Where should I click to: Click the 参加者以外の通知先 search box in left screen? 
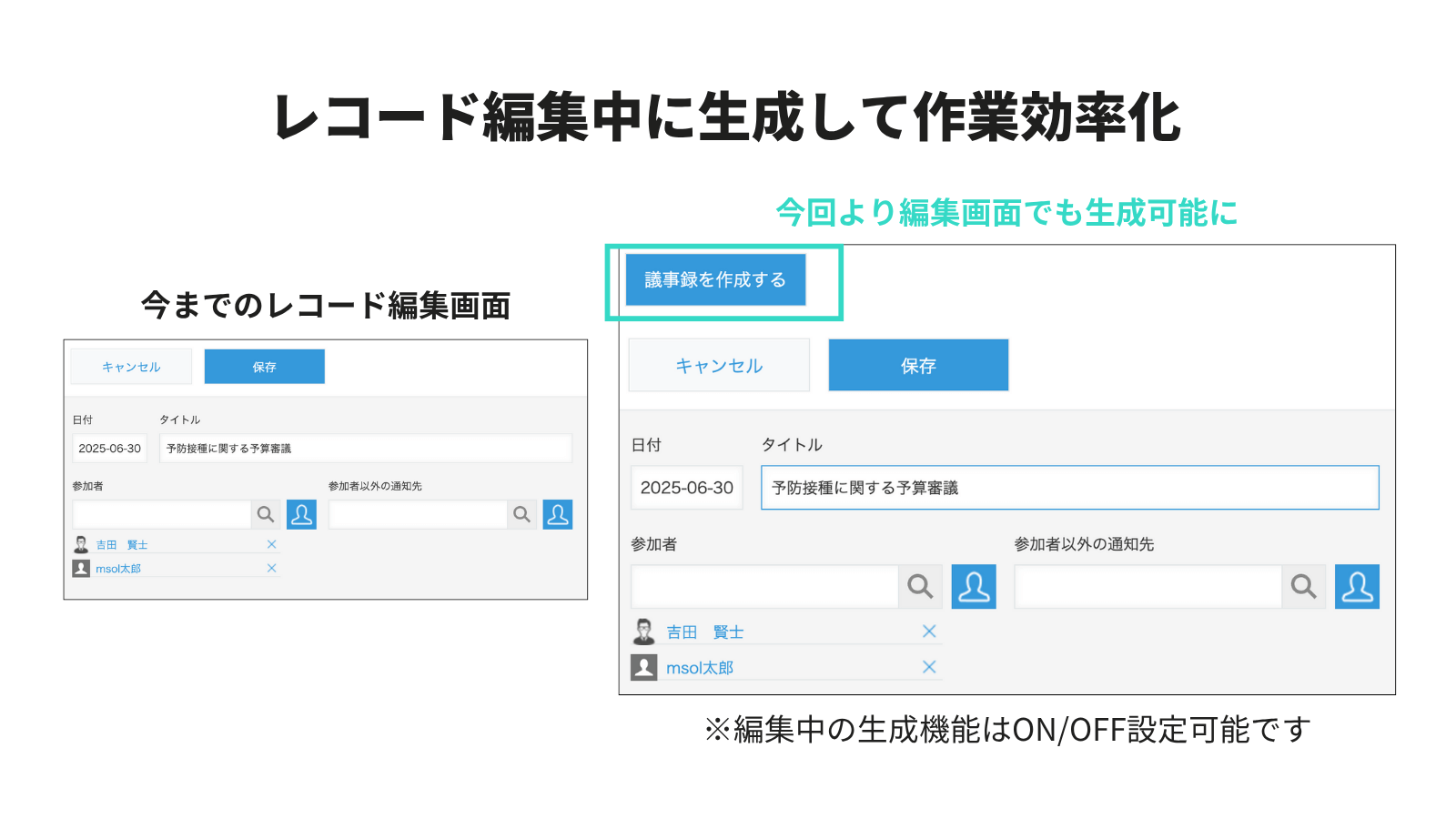pos(418,514)
